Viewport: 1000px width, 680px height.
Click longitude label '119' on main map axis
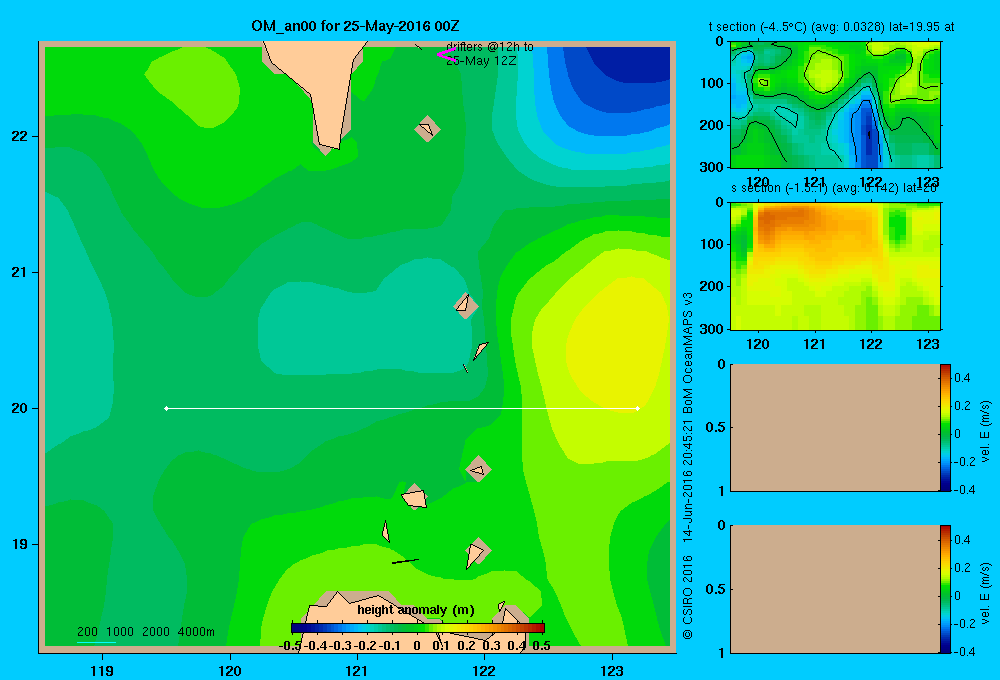pos(102,670)
